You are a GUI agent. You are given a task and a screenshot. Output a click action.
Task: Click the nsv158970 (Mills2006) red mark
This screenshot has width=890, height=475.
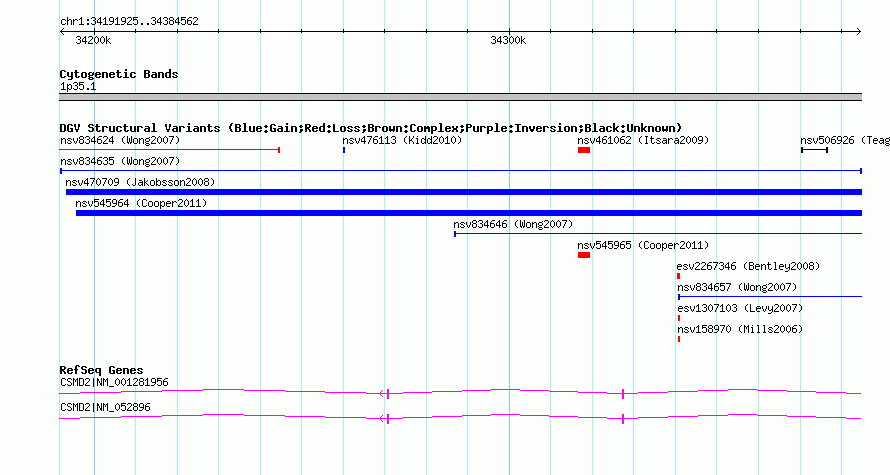pyautogui.click(x=679, y=339)
